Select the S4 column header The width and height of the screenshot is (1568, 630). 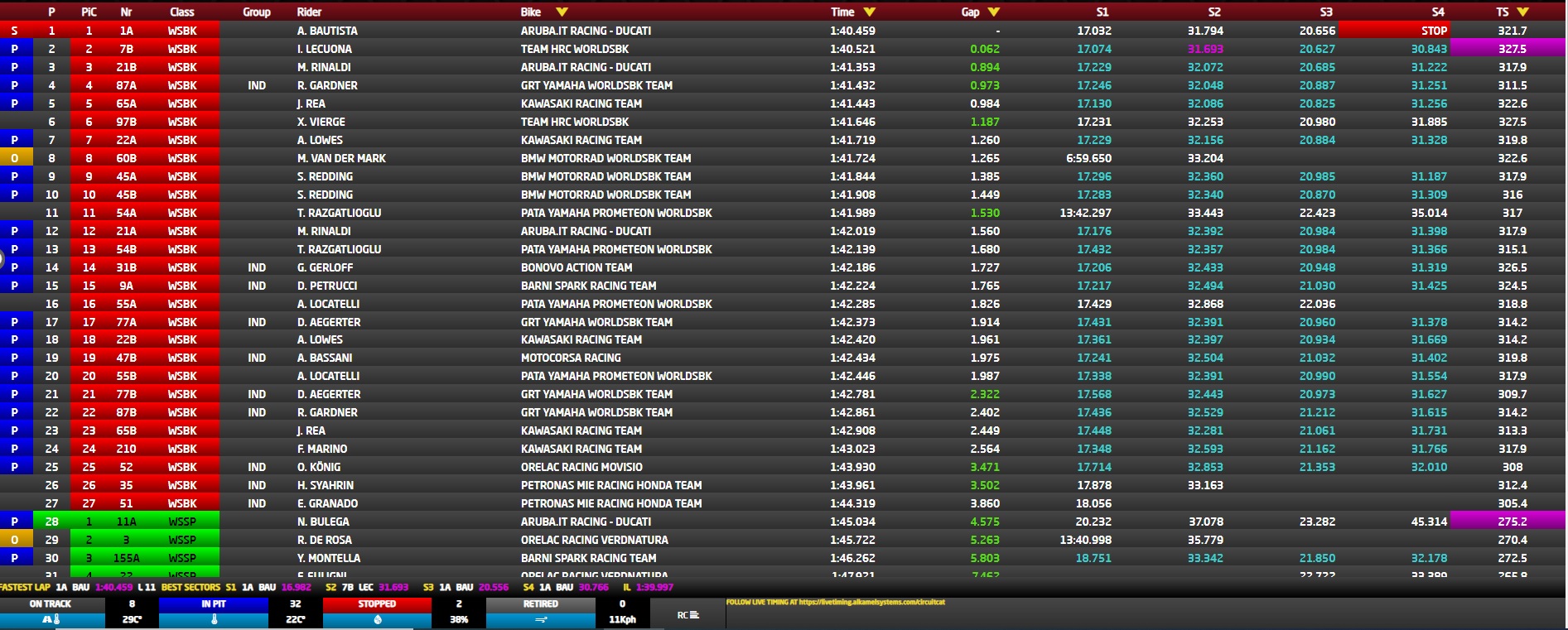click(x=1438, y=12)
